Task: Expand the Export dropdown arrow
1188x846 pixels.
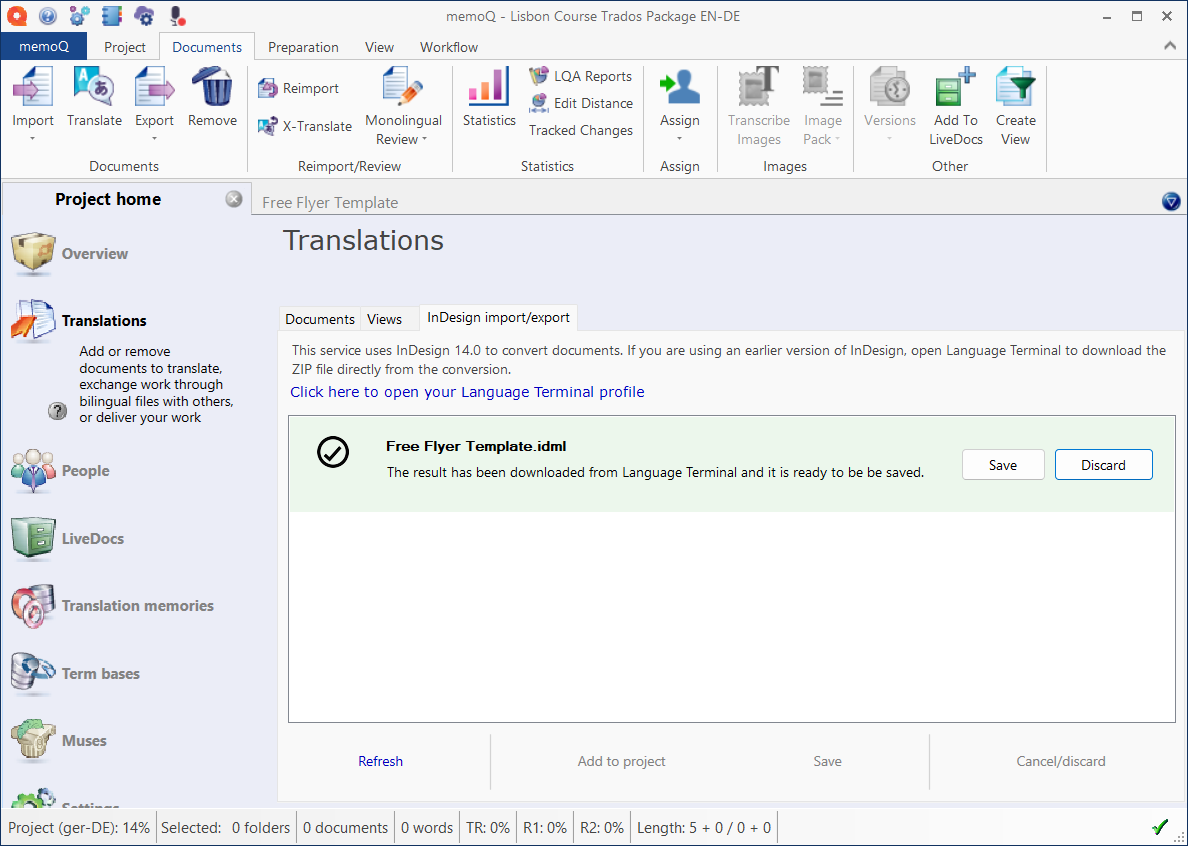Action: point(155,139)
